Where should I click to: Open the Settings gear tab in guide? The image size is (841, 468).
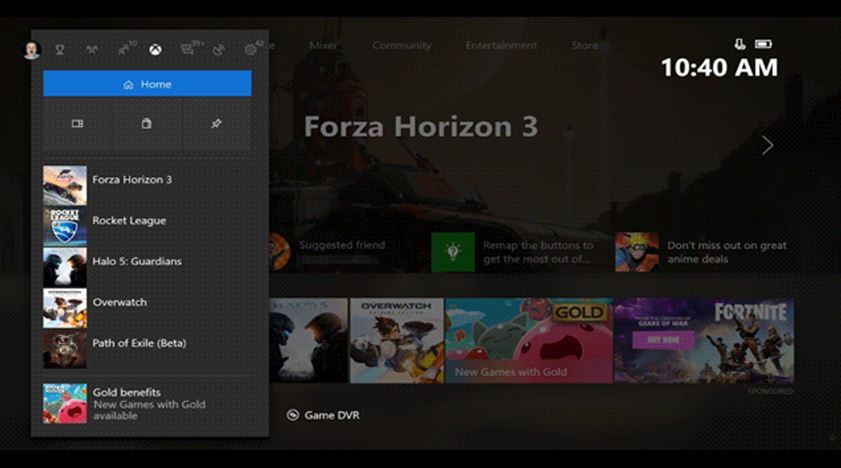(252, 49)
